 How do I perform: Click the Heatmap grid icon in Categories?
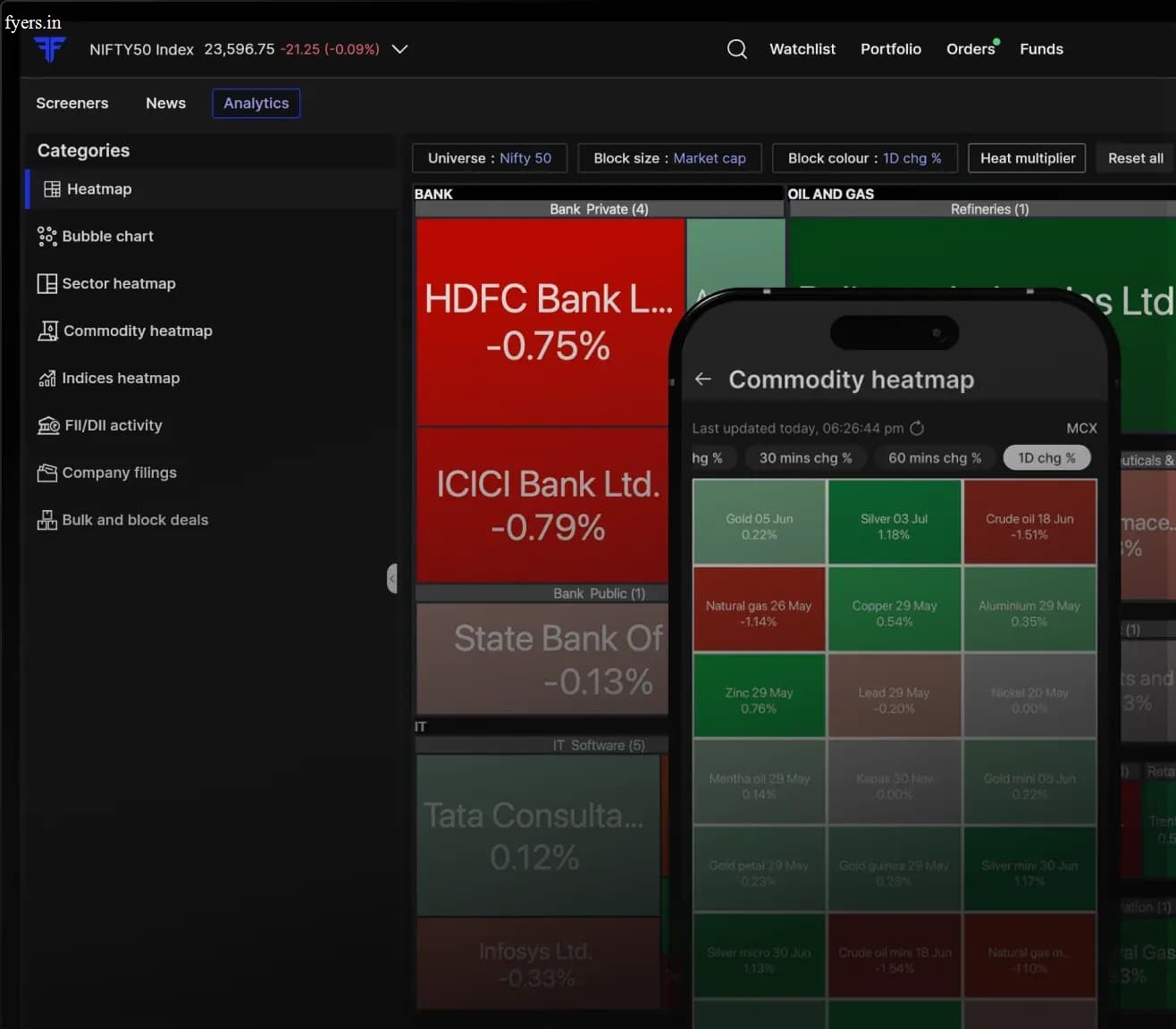[x=52, y=189]
